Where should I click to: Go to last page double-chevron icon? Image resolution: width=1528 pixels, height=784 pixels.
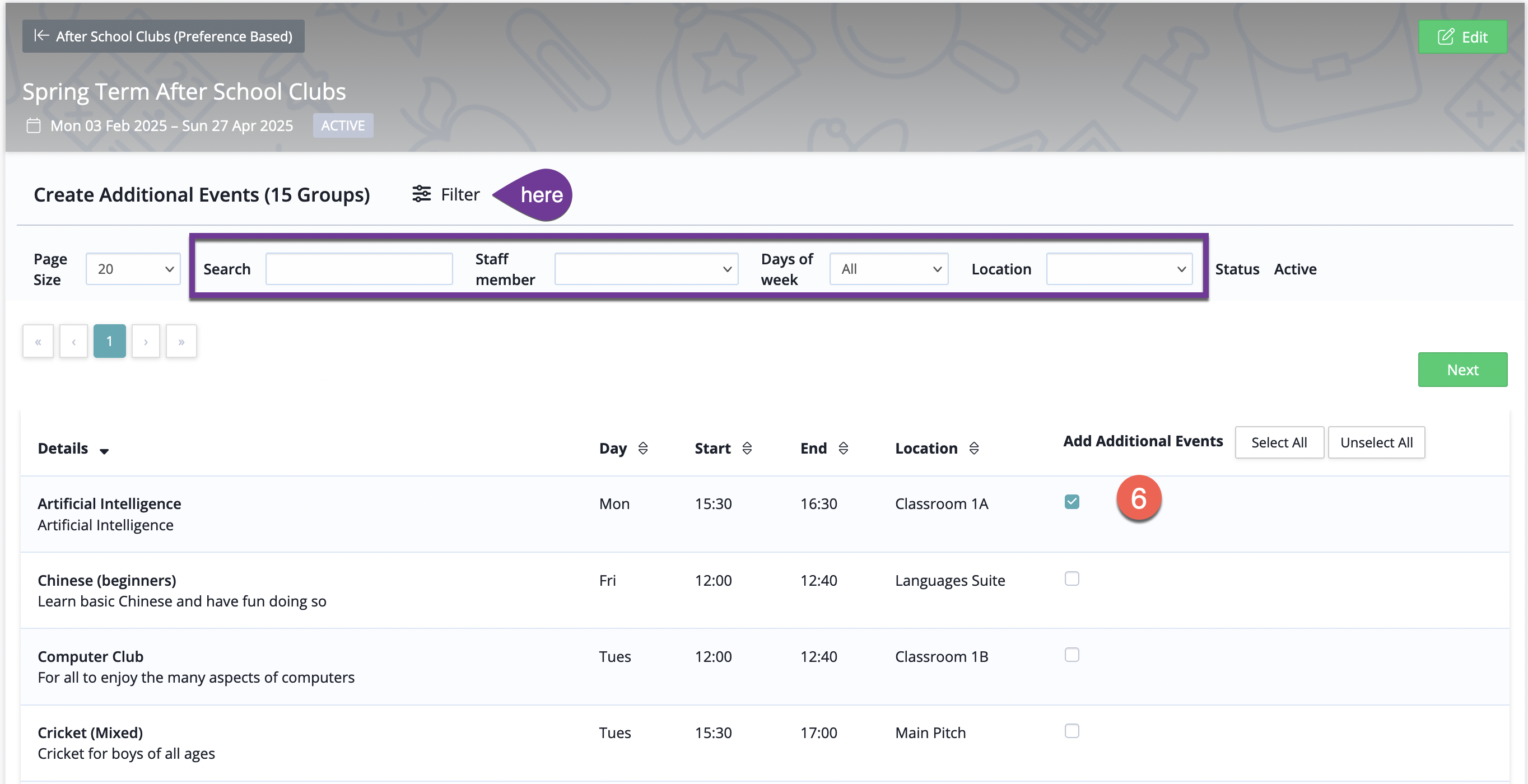coord(181,341)
